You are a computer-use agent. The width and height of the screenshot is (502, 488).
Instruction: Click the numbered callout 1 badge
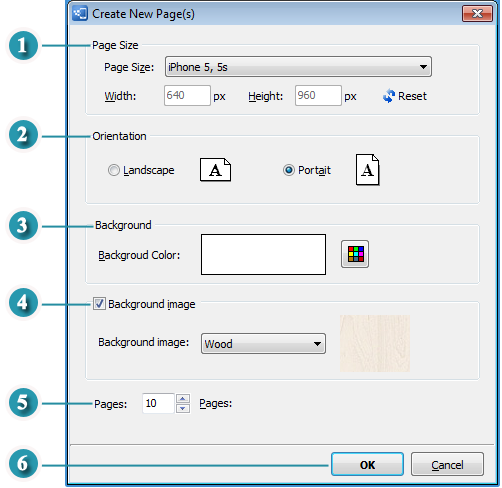(x=23, y=45)
